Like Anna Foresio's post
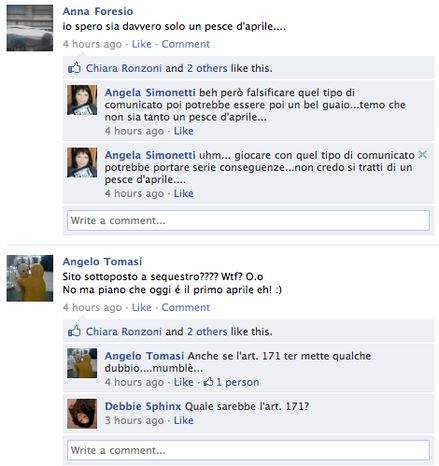 point(141,44)
